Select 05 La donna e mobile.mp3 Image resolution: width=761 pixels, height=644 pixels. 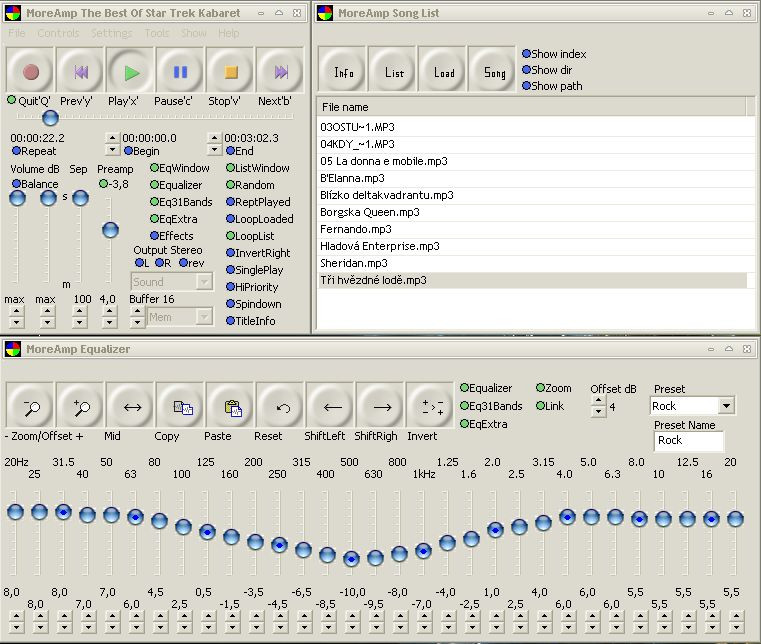click(x=532, y=161)
